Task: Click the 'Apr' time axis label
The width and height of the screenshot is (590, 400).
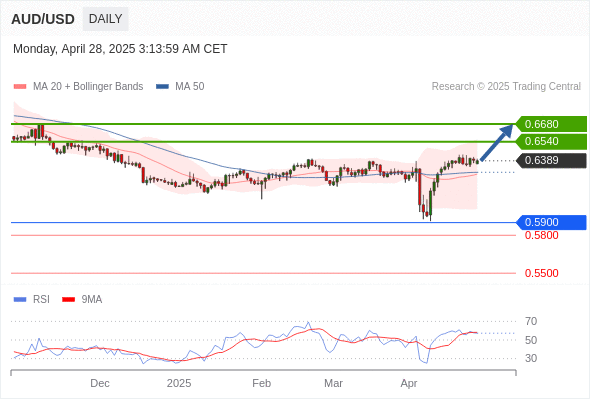Action: pos(409,383)
